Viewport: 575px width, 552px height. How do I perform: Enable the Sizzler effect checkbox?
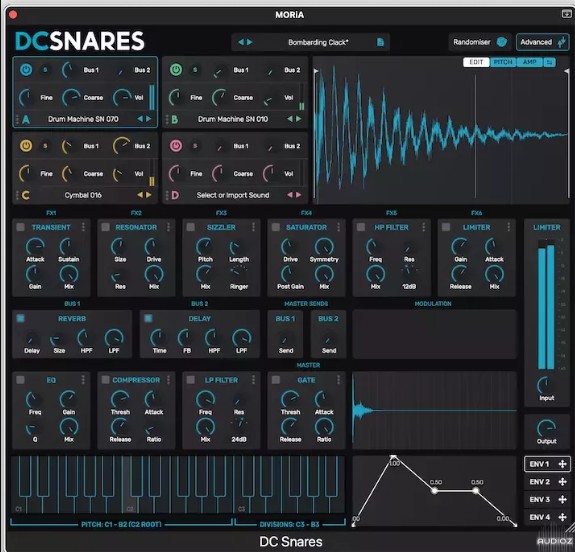191,227
